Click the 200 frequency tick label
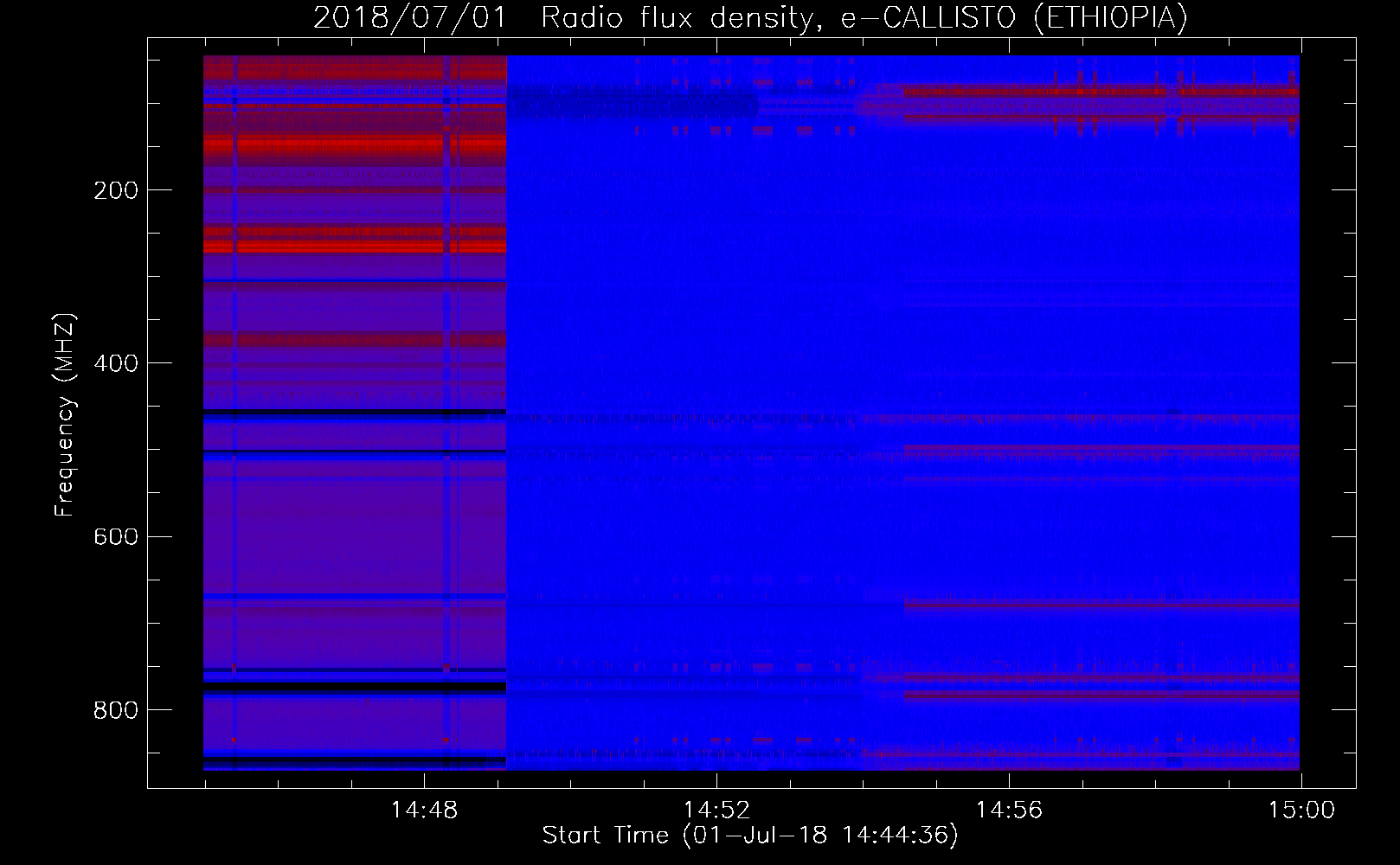Image resolution: width=1400 pixels, height=865 pixels. click(x=116, y=190)
